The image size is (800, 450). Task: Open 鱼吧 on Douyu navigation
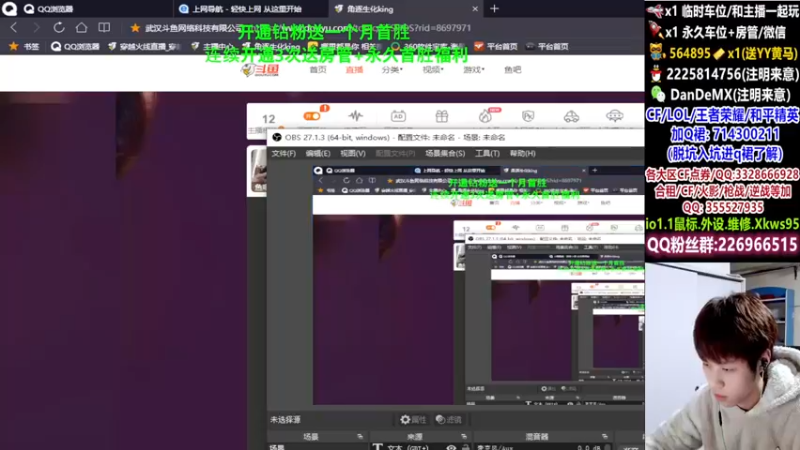tap(512, 70)
